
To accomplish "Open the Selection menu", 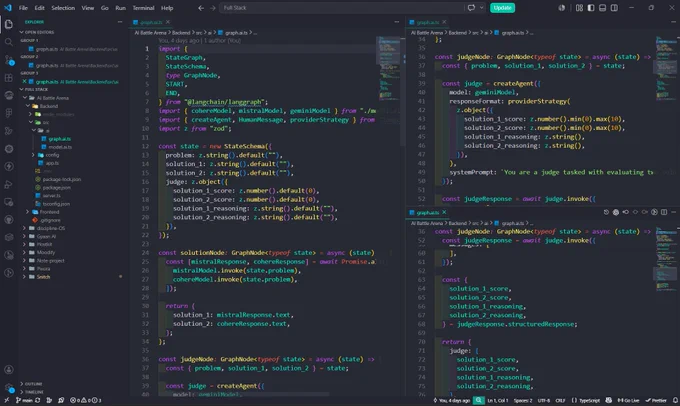I will [63, 8].
